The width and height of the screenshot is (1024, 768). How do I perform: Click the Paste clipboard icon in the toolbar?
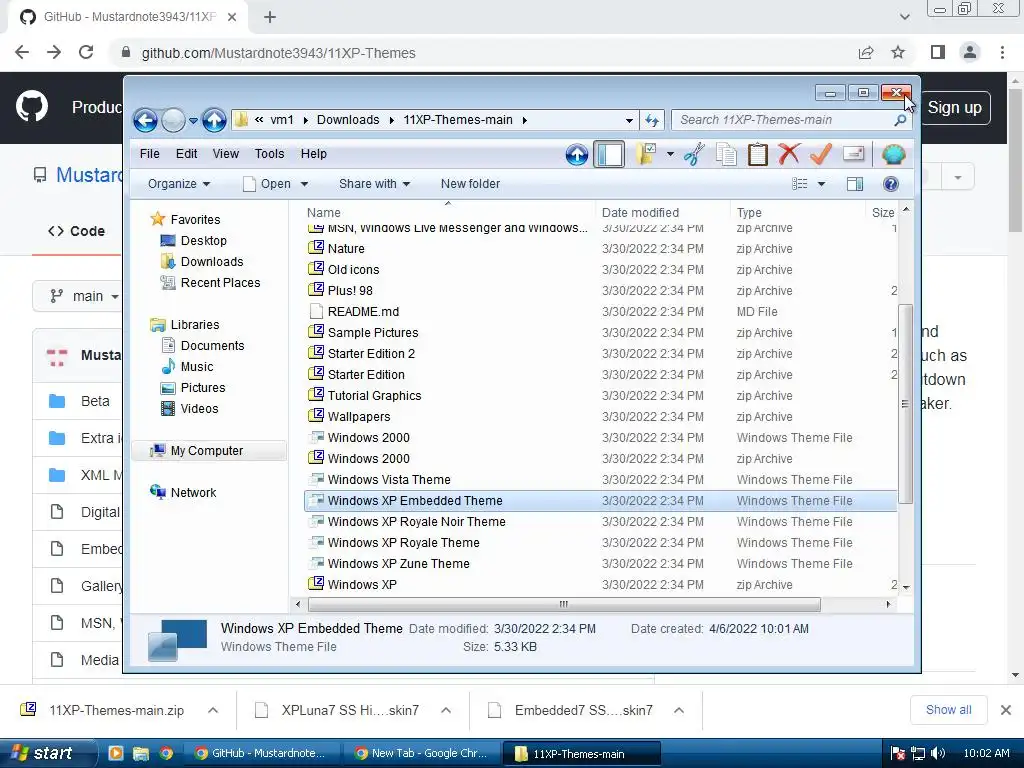coord(758,155)
